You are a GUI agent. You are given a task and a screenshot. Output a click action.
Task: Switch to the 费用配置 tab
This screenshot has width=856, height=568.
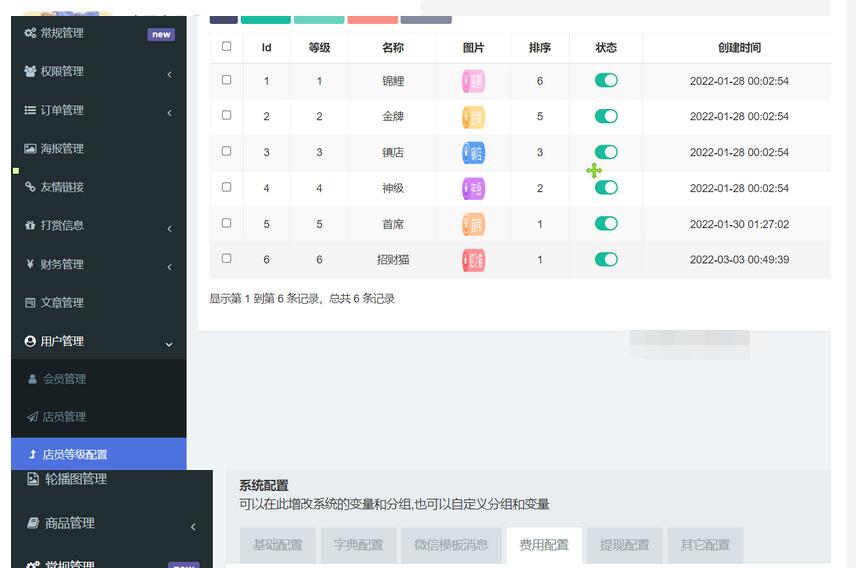(544, 545)
